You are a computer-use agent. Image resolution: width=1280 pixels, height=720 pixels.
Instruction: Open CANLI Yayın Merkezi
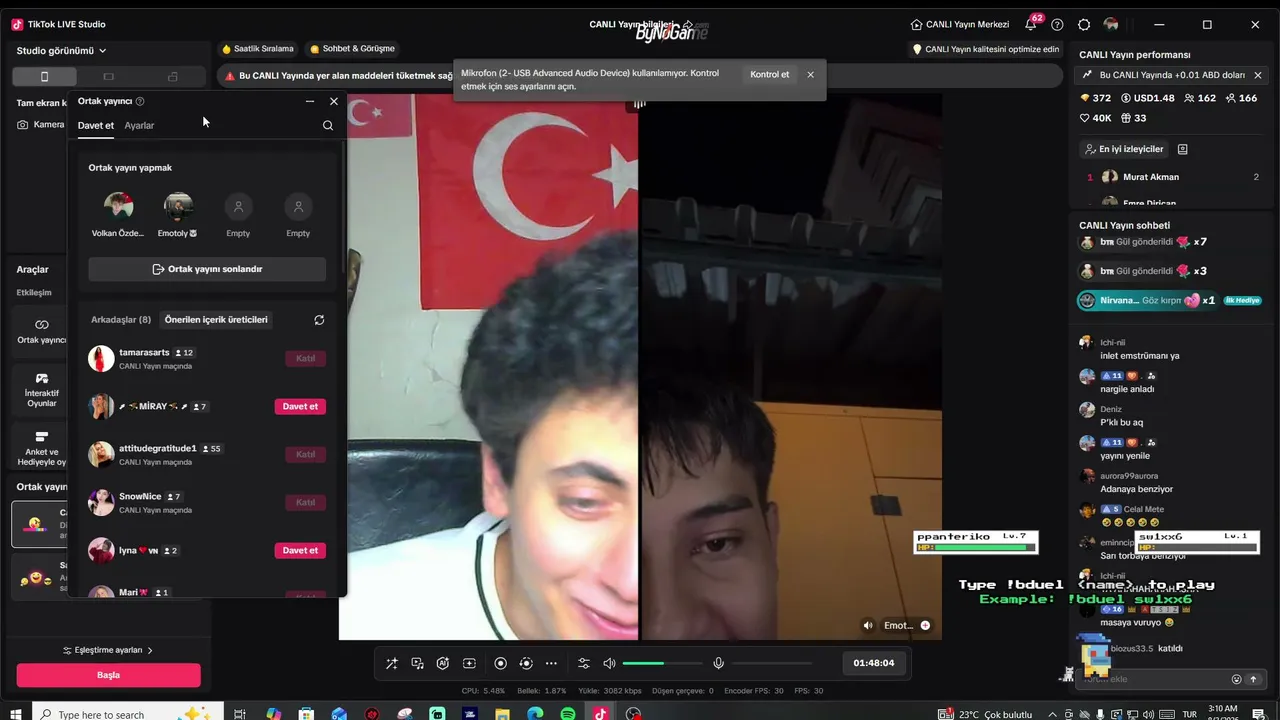pos(960,24)
